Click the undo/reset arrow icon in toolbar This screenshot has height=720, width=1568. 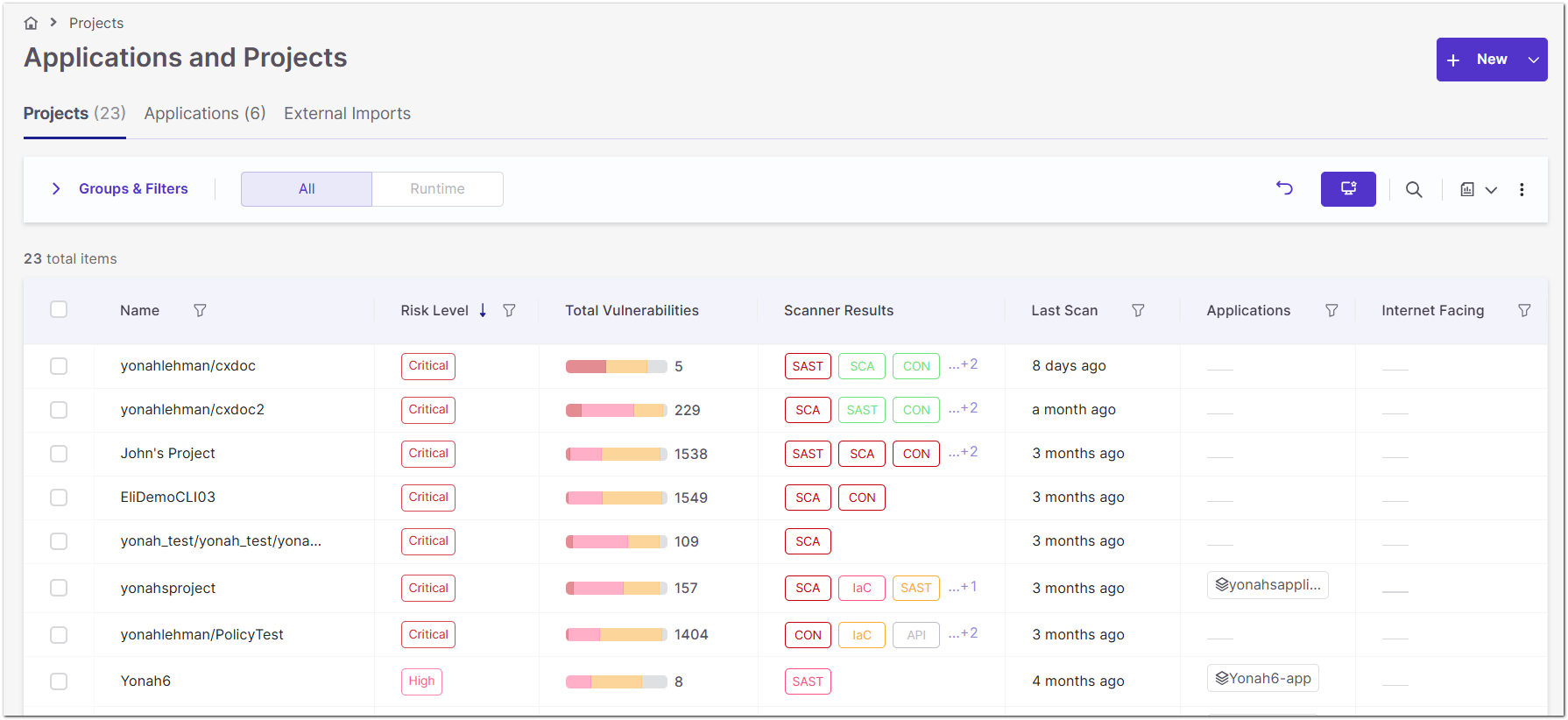click(1284, 188)
